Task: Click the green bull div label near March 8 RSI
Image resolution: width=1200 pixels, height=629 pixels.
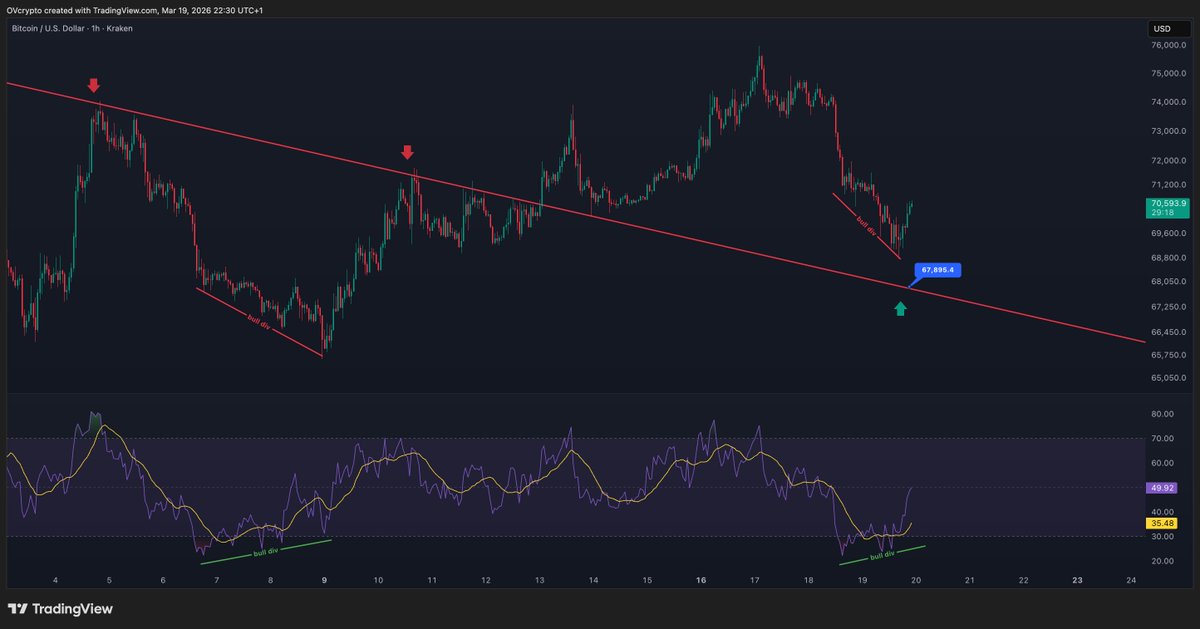Action: click(x=266, y=551)
